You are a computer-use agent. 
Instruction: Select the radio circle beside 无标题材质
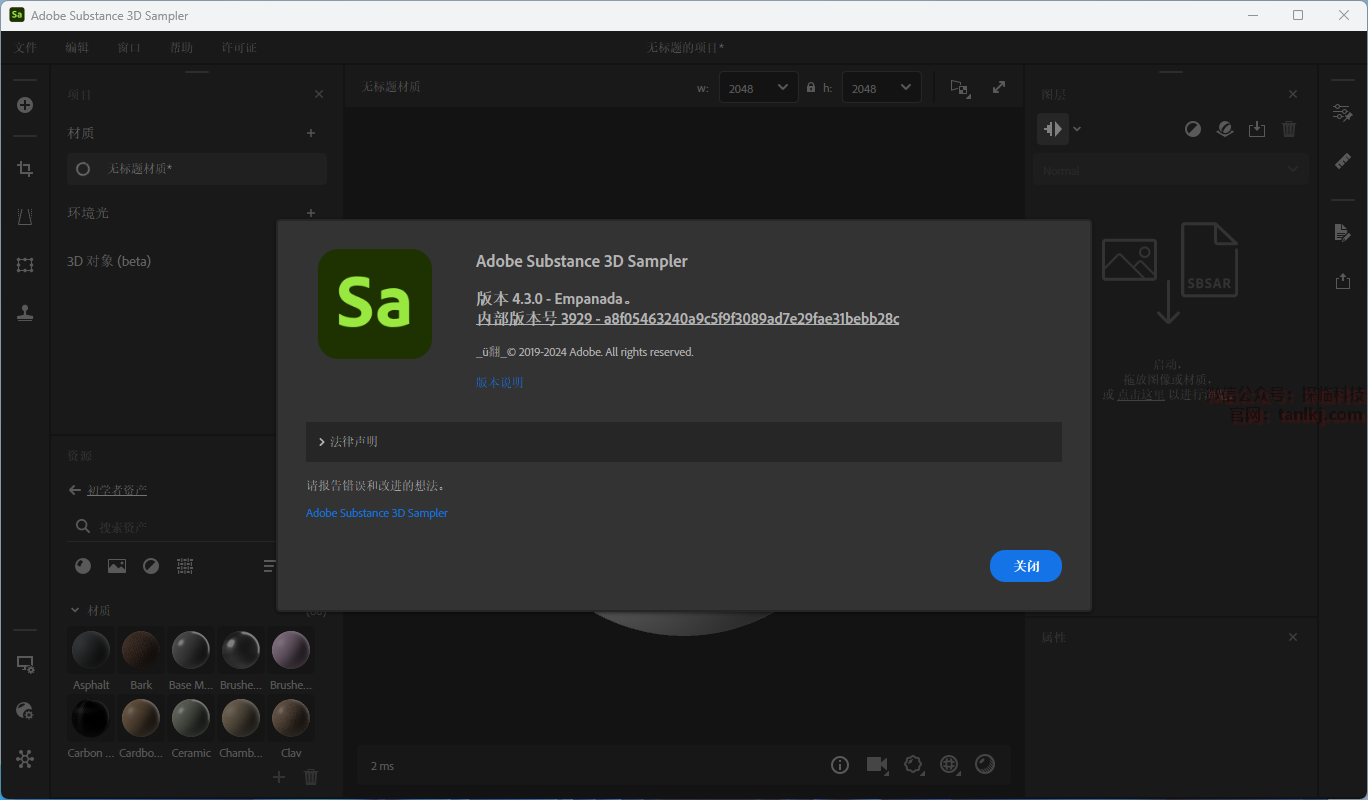(x=84, y=169)
